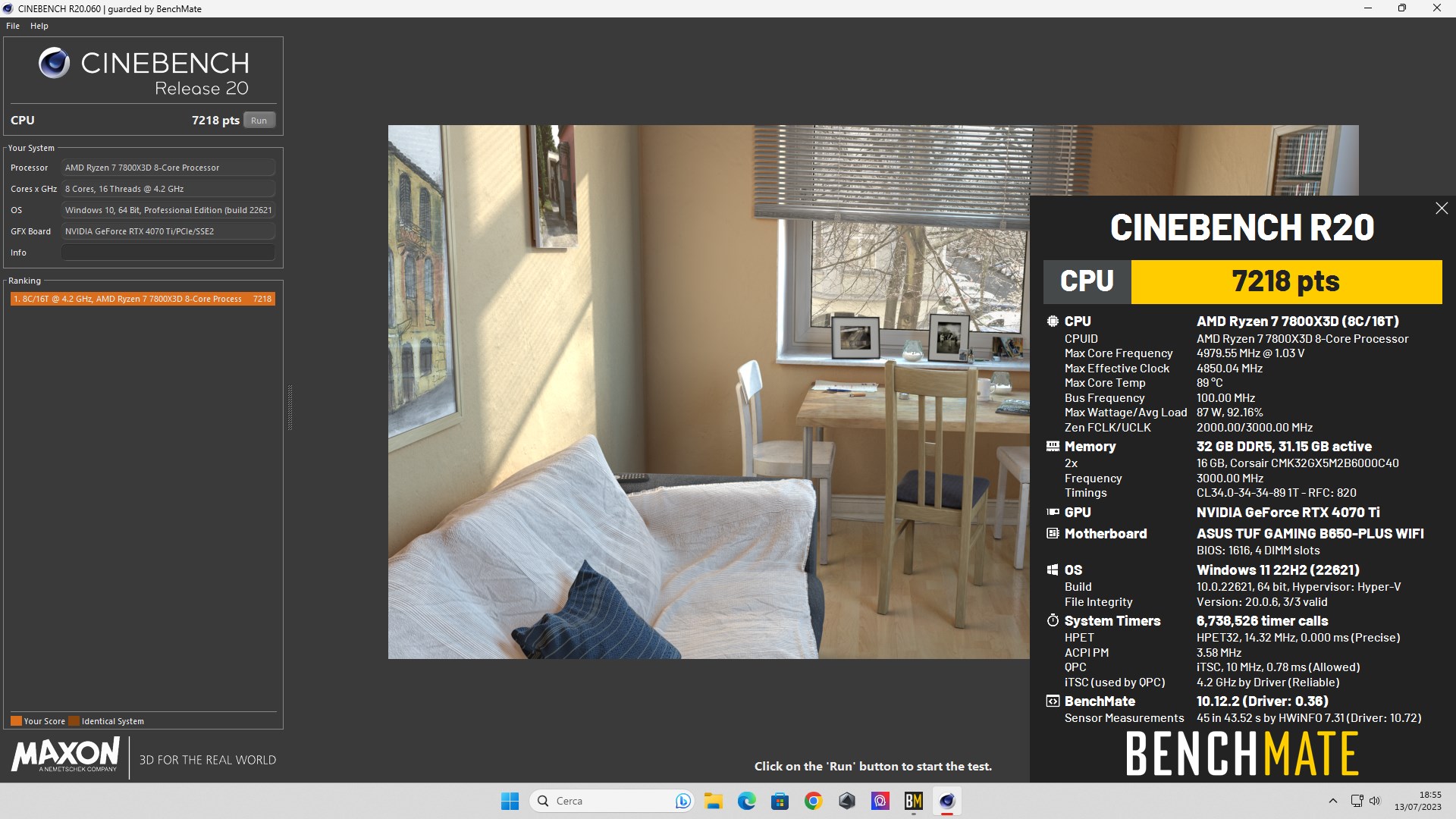The height and width of the screenshot is (819, 1456).
Task: Open the File menu
Action: click(13, 26)
